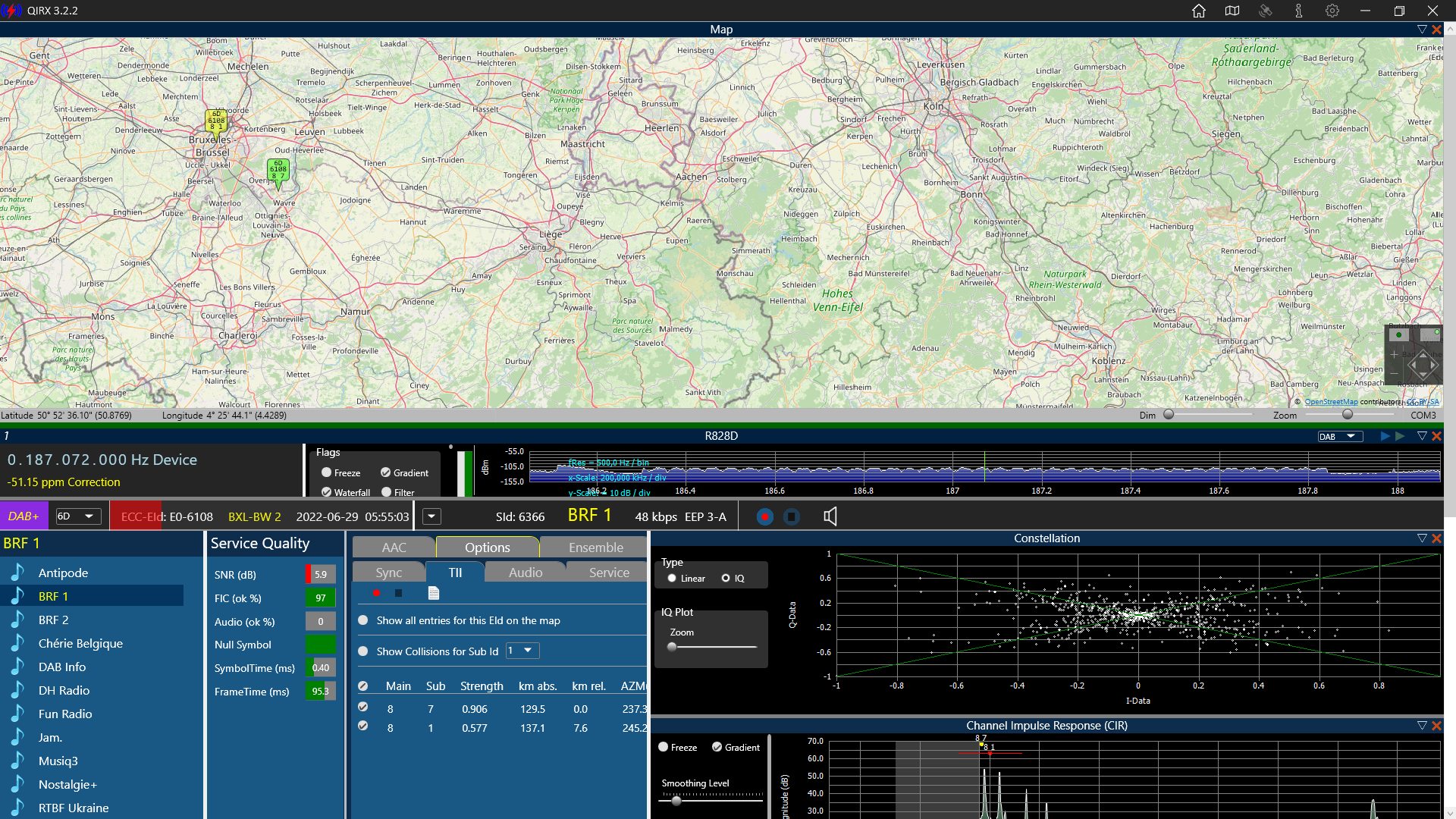
Task: Mute audio with the speaker icon
Action: pos(830,516)
